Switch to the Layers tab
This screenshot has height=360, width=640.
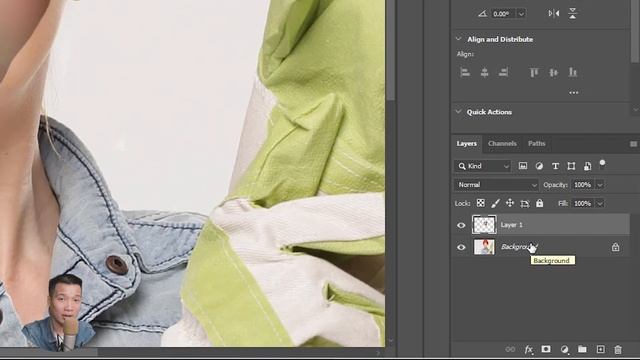(467, 144)
